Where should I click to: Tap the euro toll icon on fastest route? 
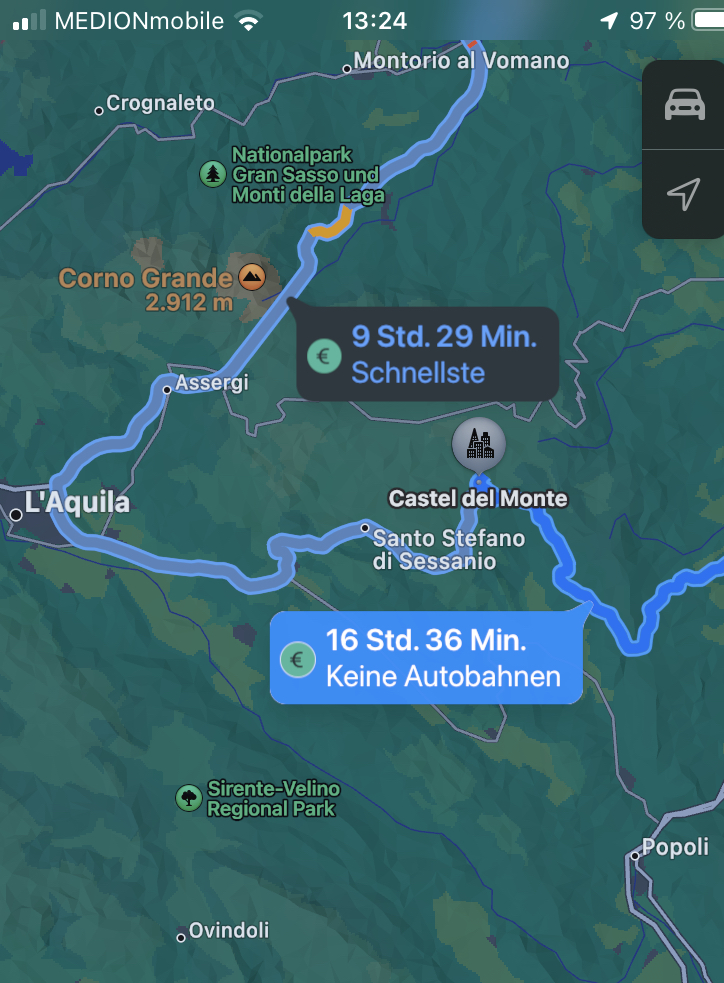(x=324, y=356)
